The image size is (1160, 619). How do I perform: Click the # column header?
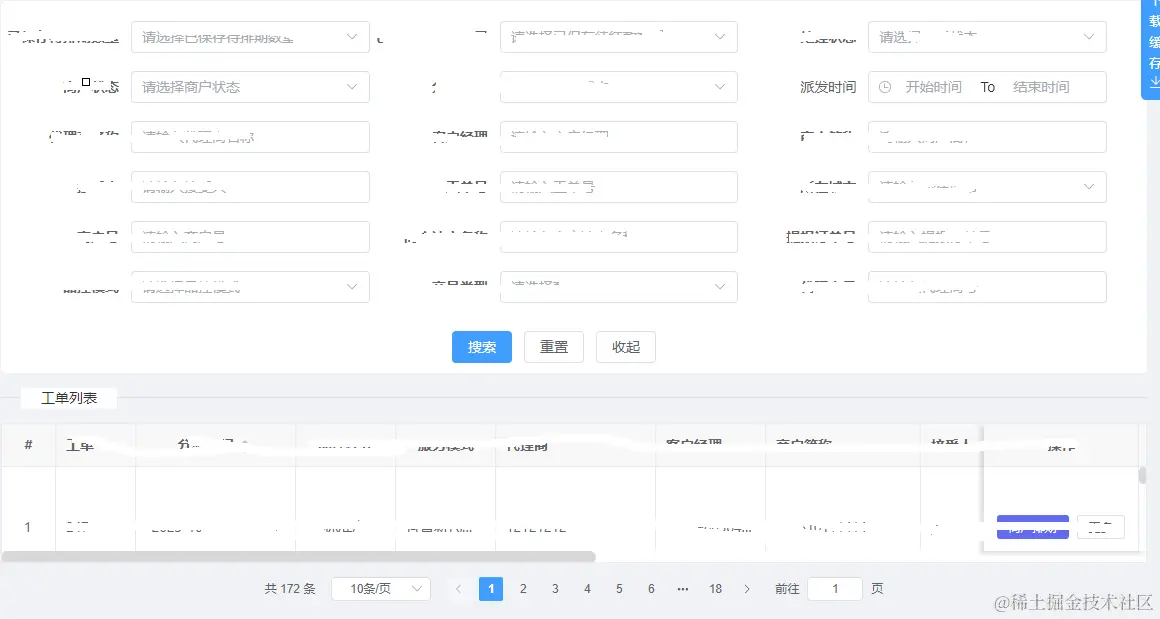tap(28, 444)
